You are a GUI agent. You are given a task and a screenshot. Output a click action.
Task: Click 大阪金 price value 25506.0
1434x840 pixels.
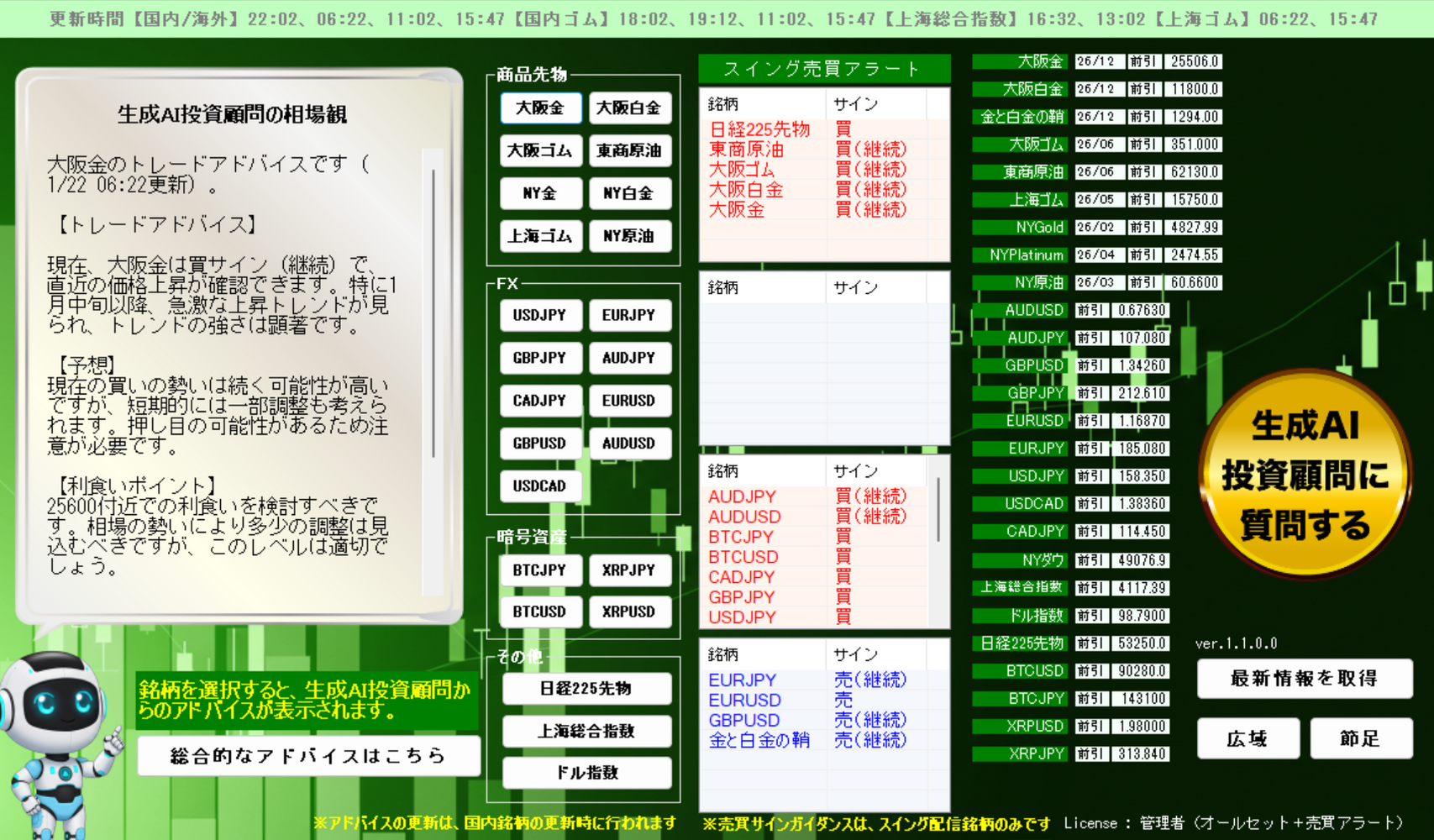pyautogui.click(x=1195, y=61)
